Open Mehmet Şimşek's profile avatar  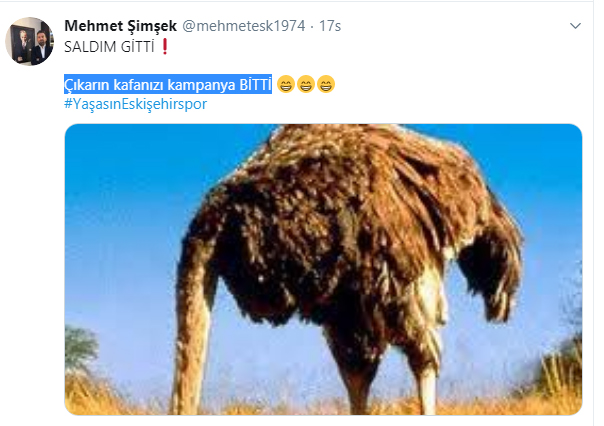(29, 41)
